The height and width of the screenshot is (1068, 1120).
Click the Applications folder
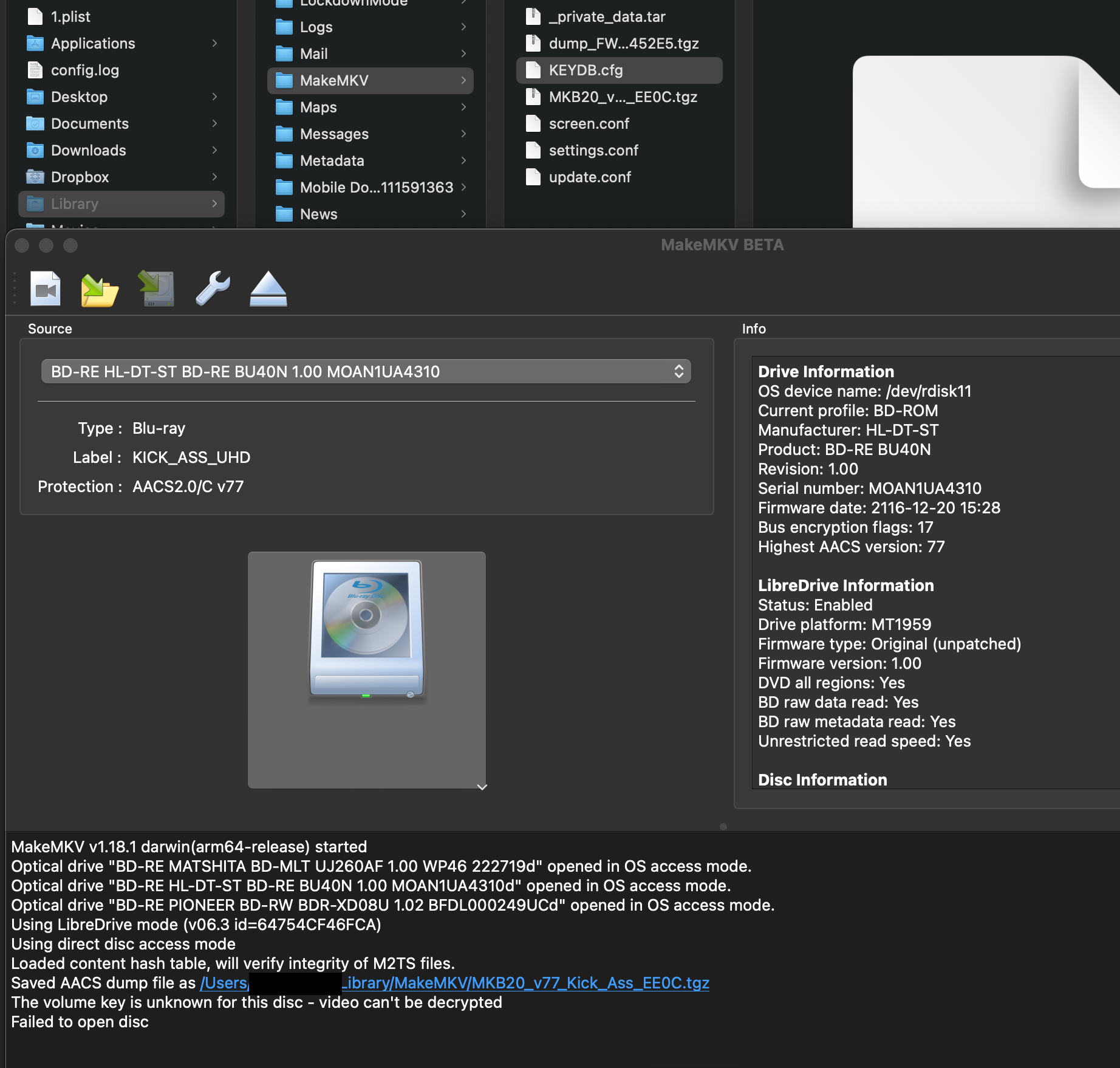[93, 44]
